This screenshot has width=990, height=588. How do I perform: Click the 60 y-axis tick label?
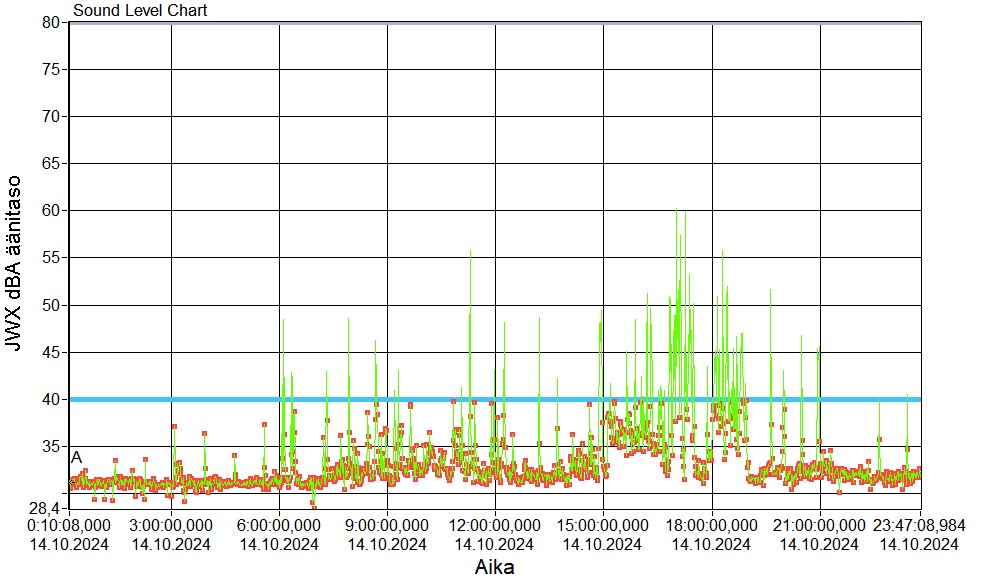point(51,210)
